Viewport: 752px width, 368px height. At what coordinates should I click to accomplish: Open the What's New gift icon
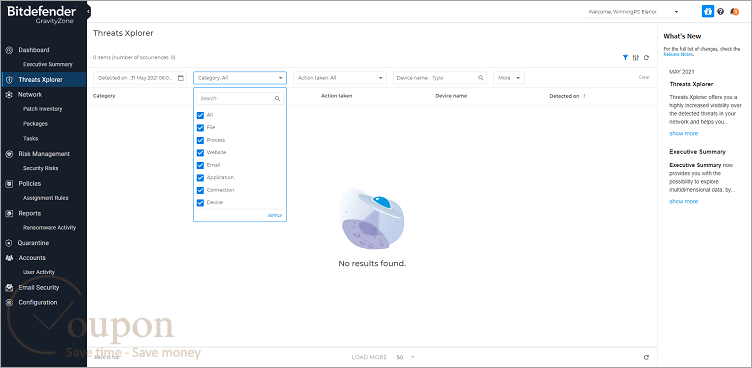[x=708, y=12]
